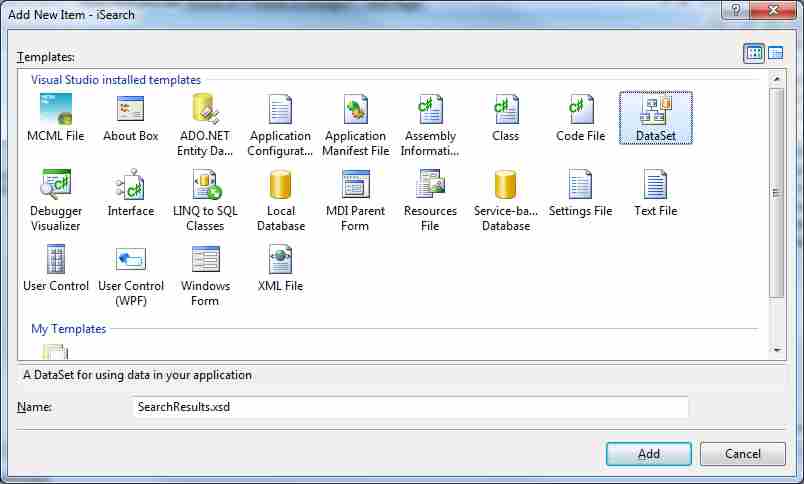Select the Settings File template
804x484 pixels.
coord(580,193)
